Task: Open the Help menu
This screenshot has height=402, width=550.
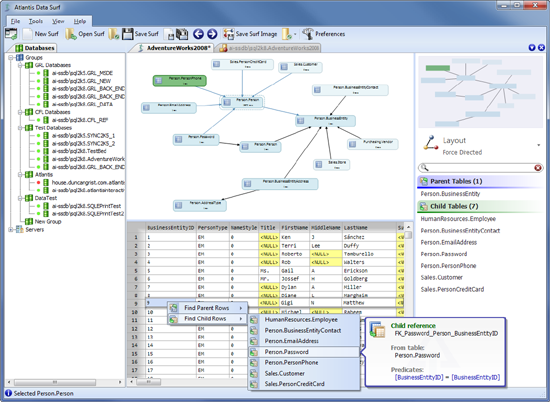Action: click(80, 21)
